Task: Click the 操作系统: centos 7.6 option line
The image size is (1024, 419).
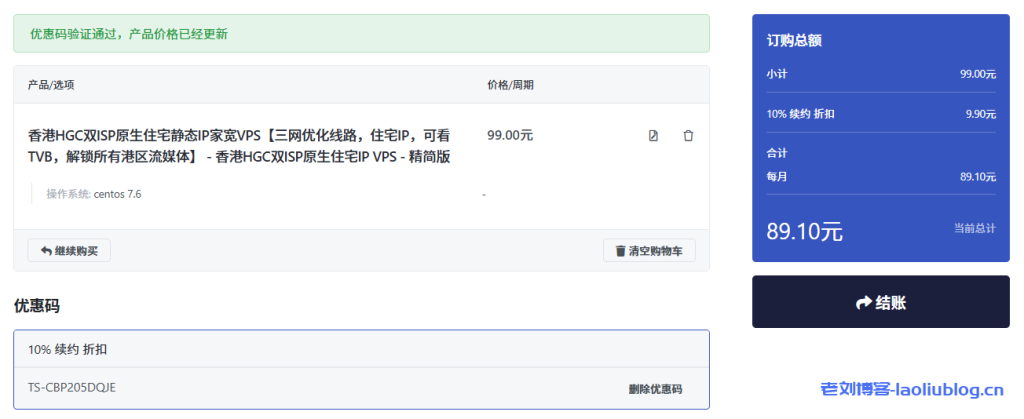Action: click(x=93, y=194)
